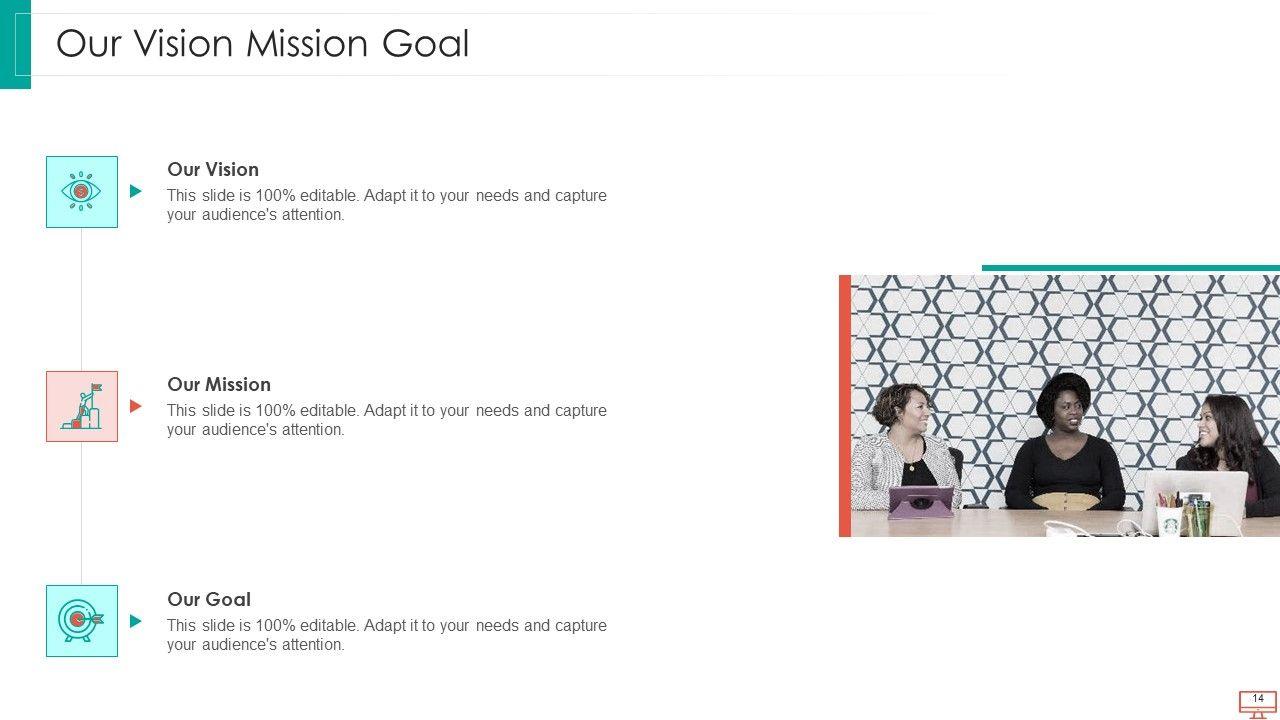The height and width of the screenshot is (720, 1280).
Task: Click the Our Goal heading
Action: coord(209,599)
